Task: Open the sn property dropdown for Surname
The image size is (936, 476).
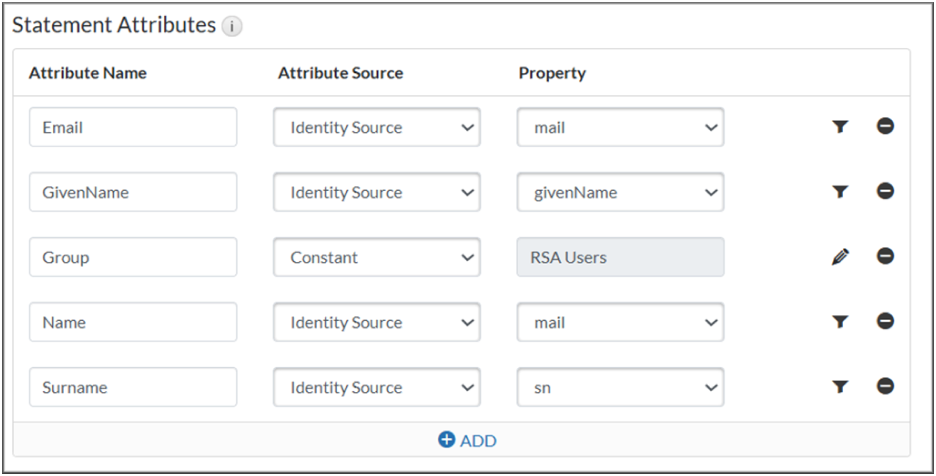Action: (620, 388)
